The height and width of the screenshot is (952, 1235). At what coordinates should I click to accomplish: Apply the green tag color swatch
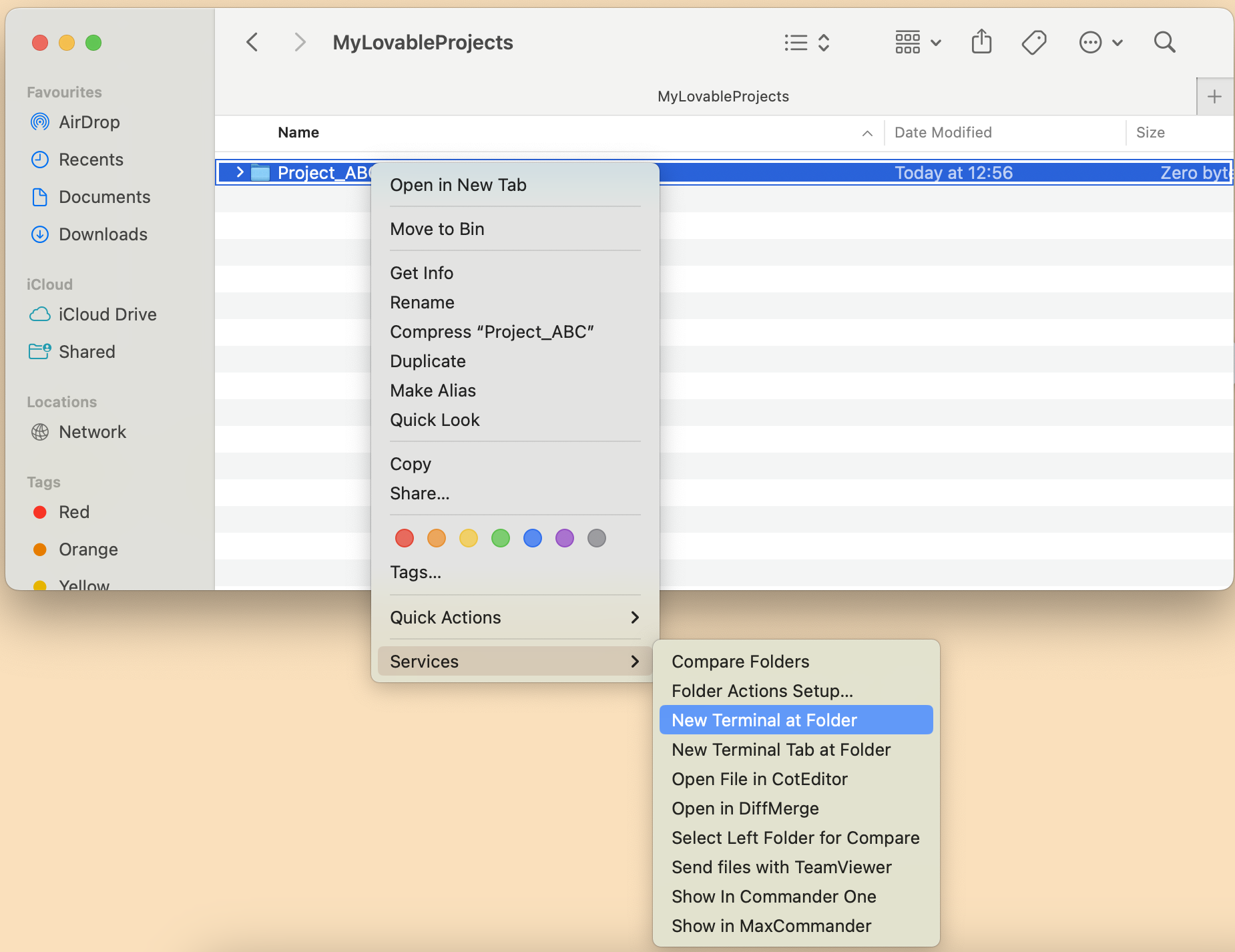500,538
